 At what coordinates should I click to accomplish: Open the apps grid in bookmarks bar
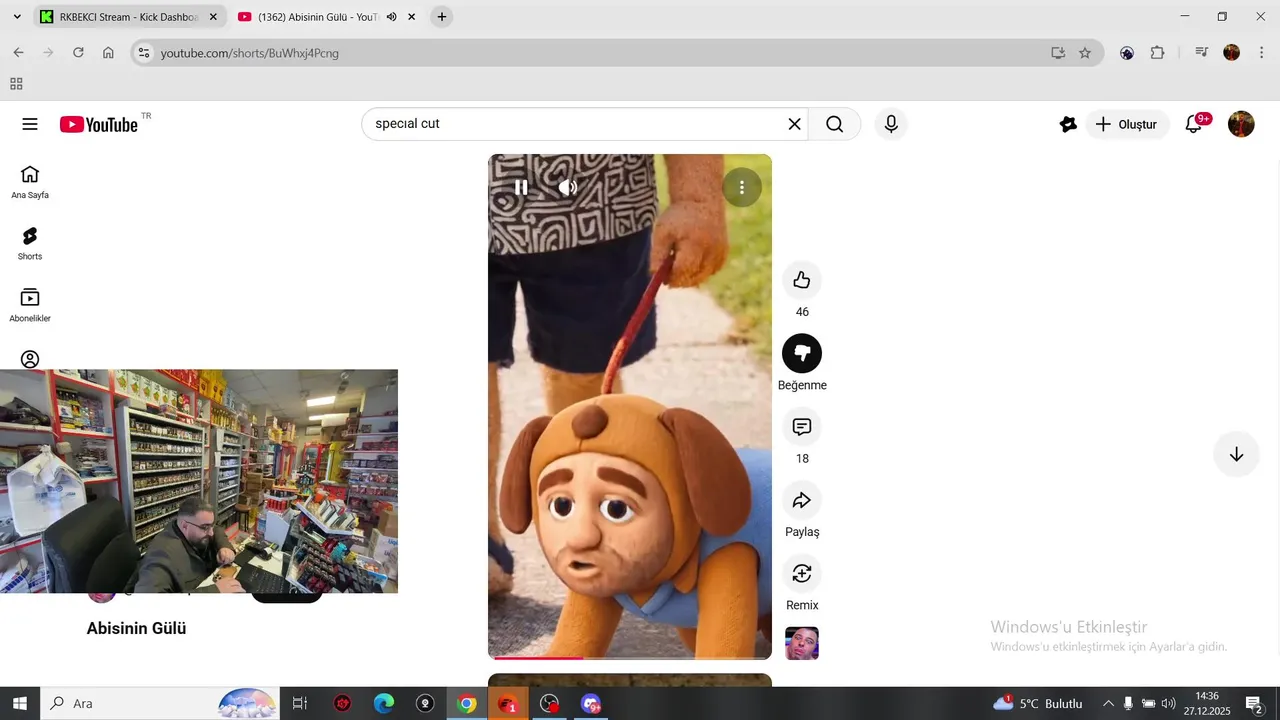click(x=16, y=84)
